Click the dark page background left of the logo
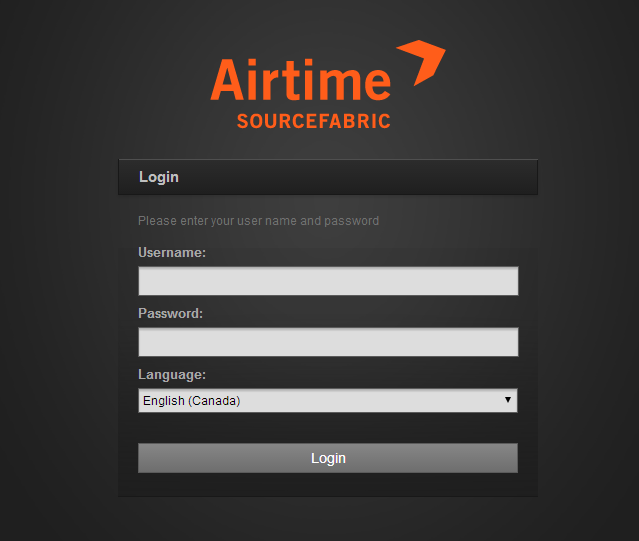The image size is (639, 541). coord(102,81)
